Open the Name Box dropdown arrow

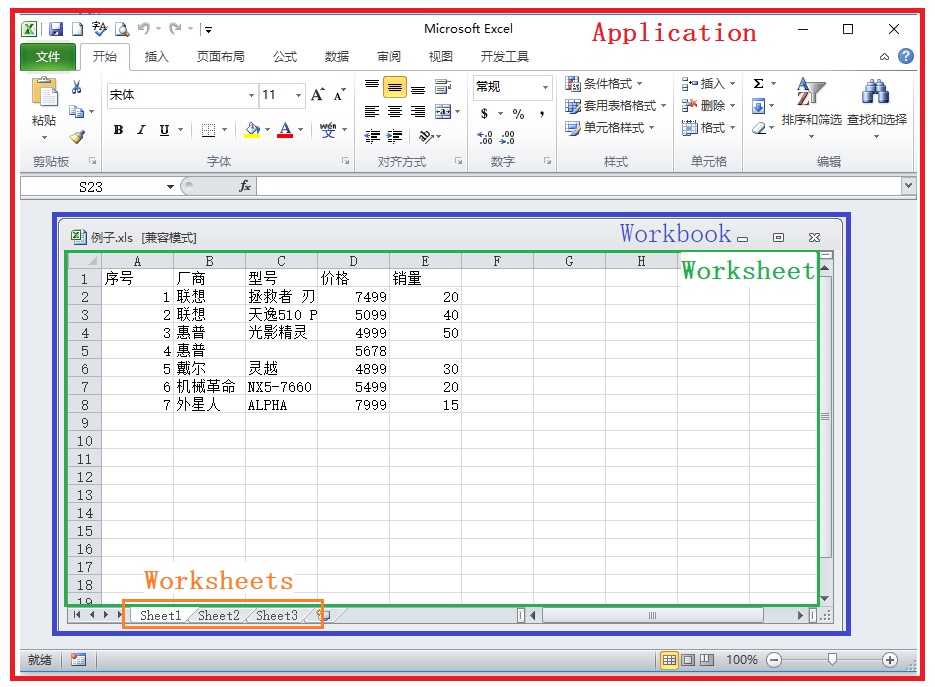click(x=171, y=187)
